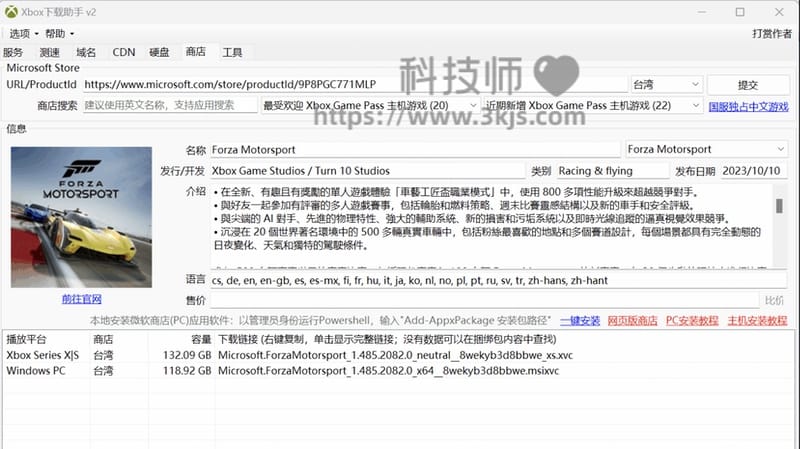This screenshot has height=449, width=800.
Task: Click the 商店搜索 search field
Action: click(x=170, y=106)
